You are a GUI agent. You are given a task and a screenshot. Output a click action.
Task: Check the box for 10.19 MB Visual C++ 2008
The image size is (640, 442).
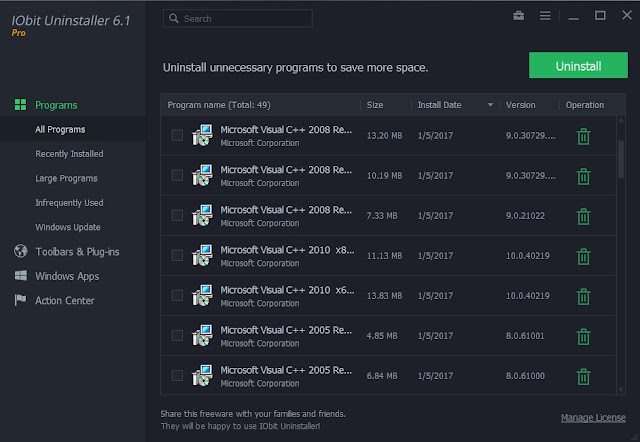click(177, 175)
